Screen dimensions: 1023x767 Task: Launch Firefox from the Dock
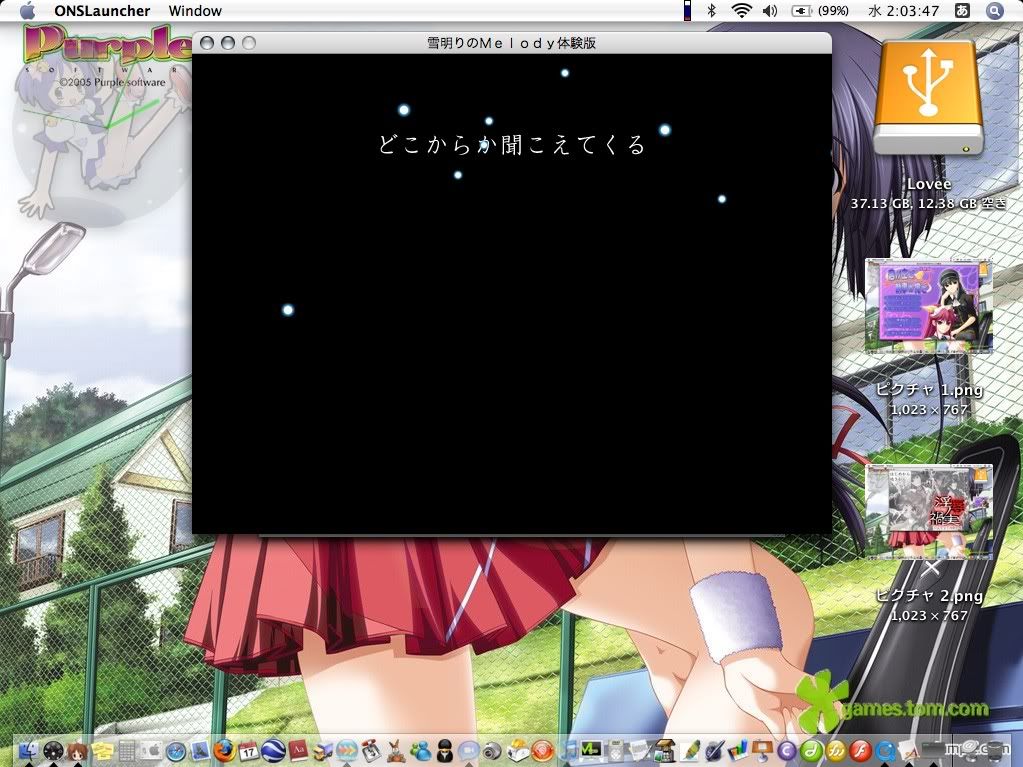(x=224, y=751)
